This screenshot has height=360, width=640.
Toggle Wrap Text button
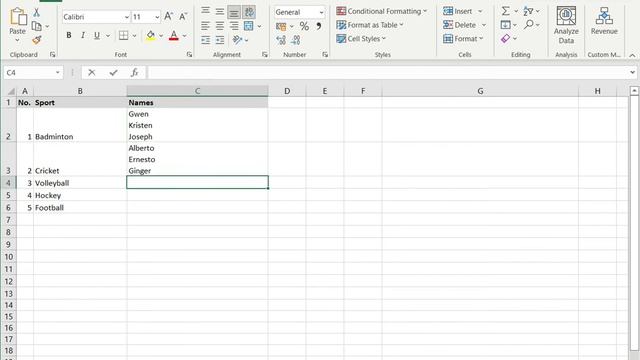coord(249,12)
